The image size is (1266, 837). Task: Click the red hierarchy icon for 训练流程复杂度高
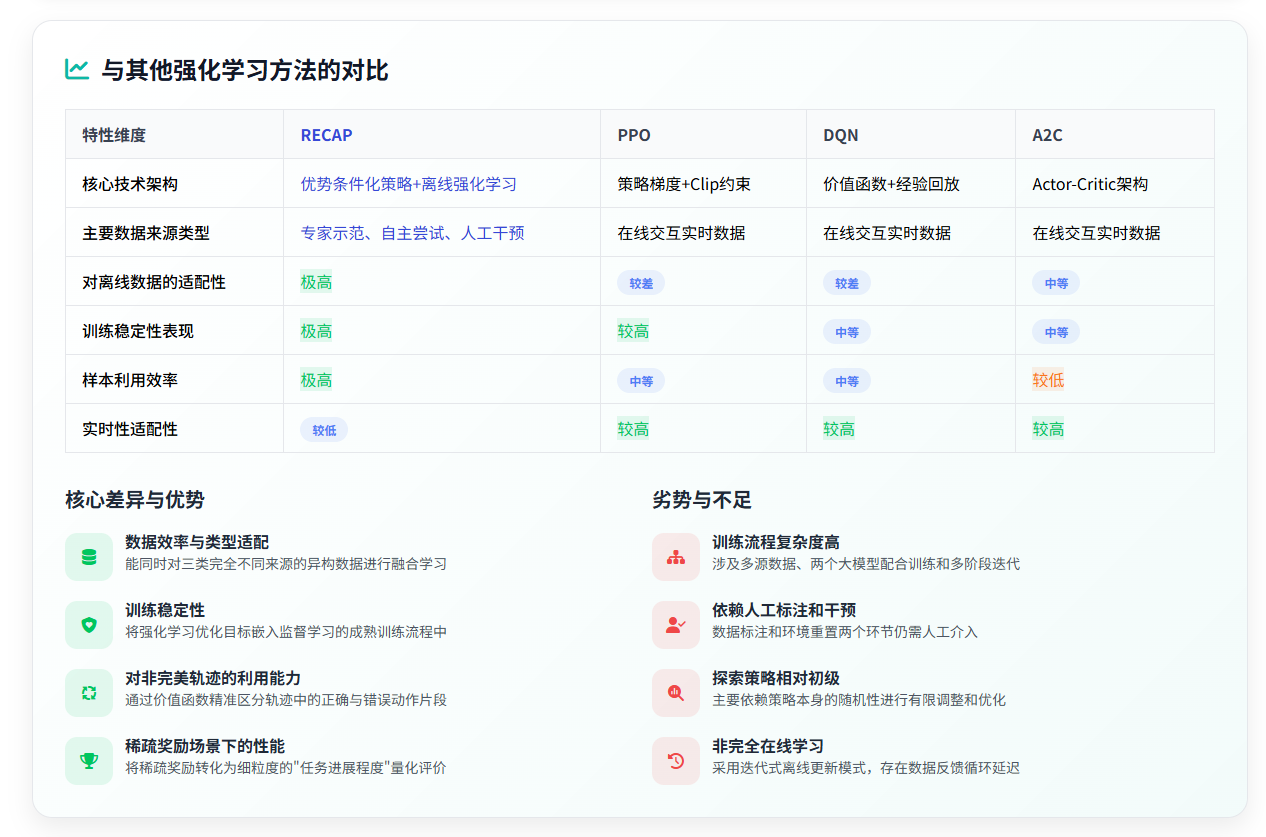click(x=676, y=557)
